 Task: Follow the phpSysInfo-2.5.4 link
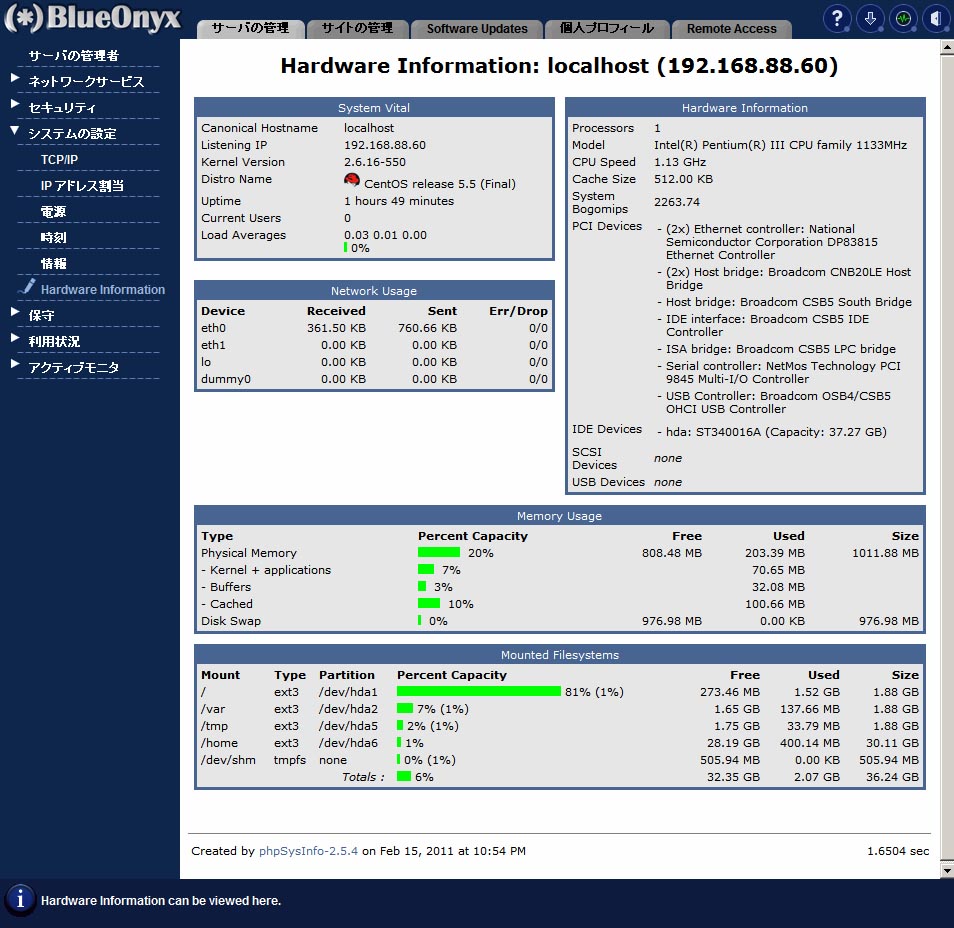(308, 851)
